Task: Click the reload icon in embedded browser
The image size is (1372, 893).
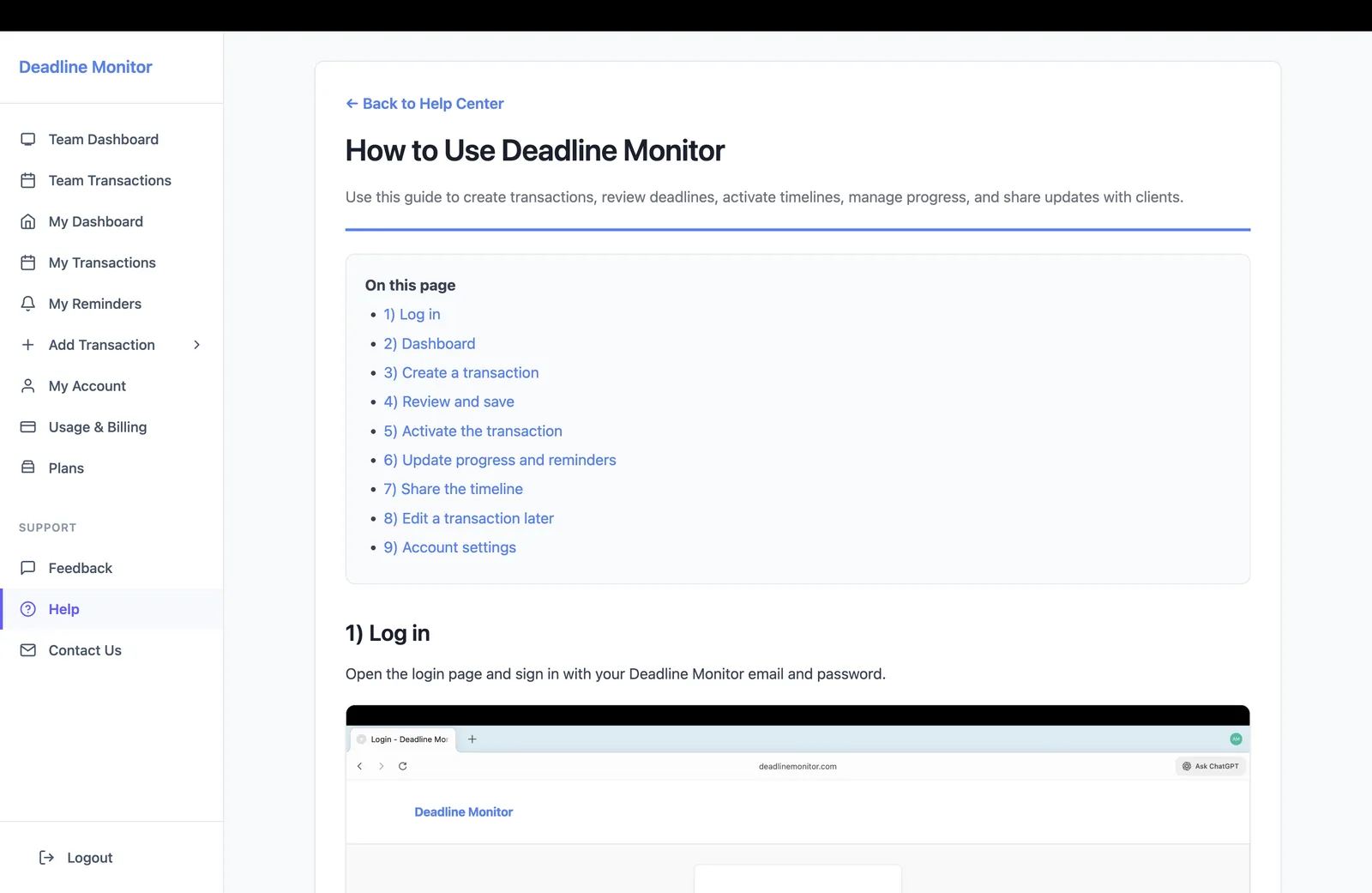Action: pos(402,766)
